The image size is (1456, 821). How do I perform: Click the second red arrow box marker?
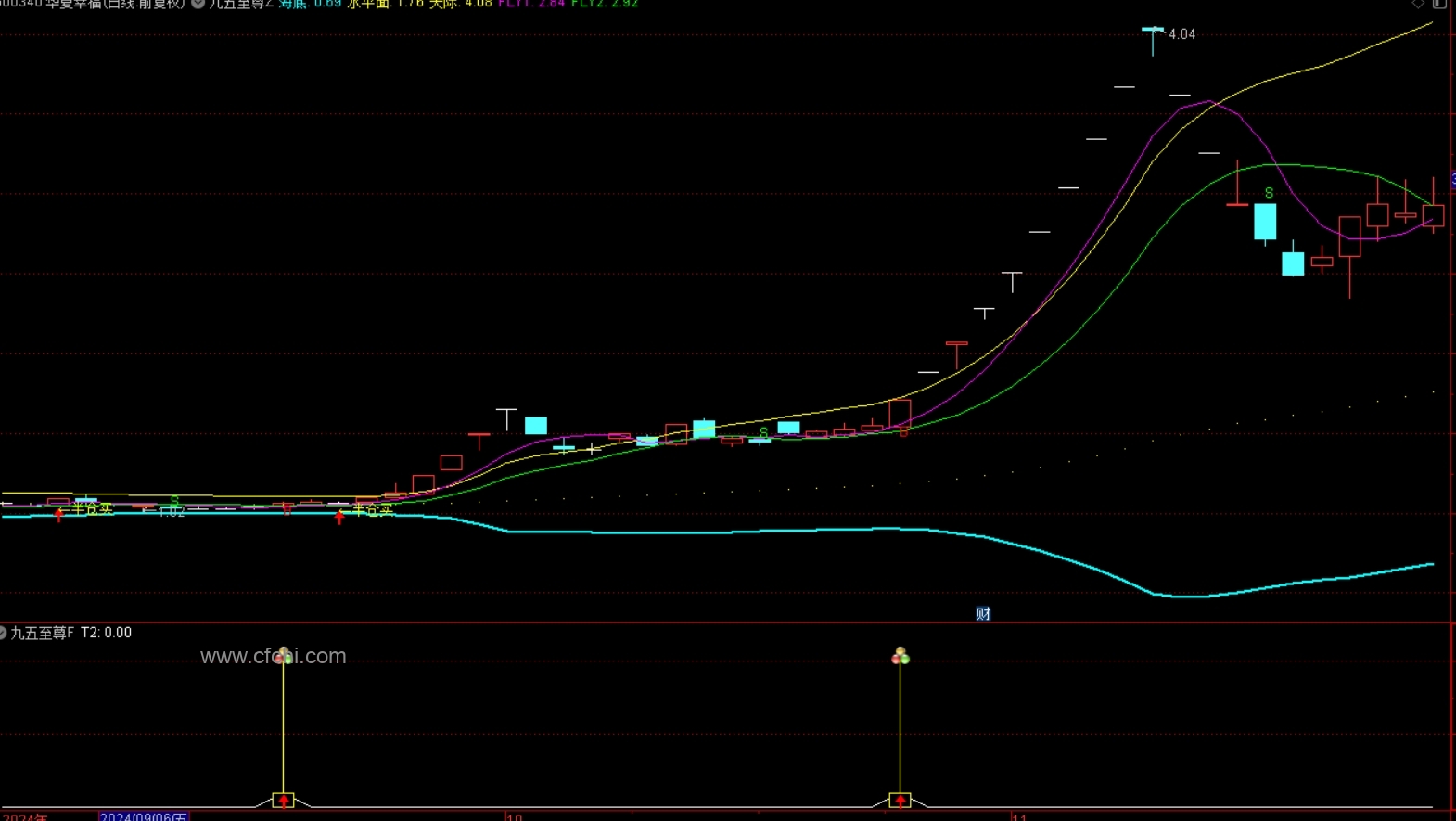(900, 800)
